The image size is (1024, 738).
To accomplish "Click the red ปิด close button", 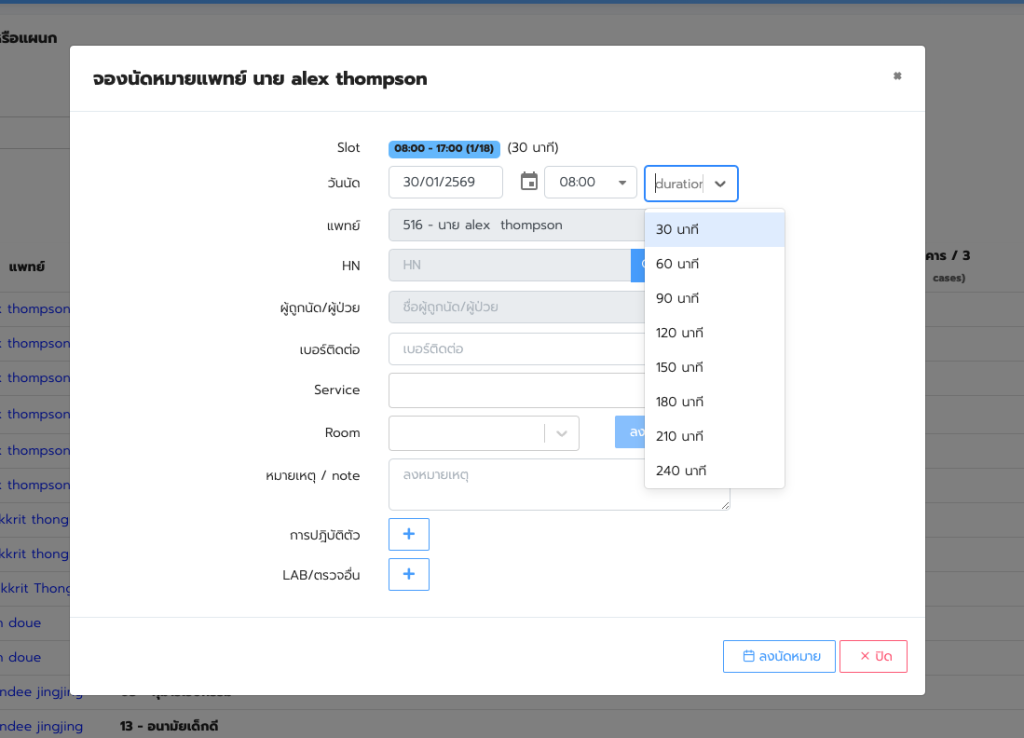I will [873, 657].
